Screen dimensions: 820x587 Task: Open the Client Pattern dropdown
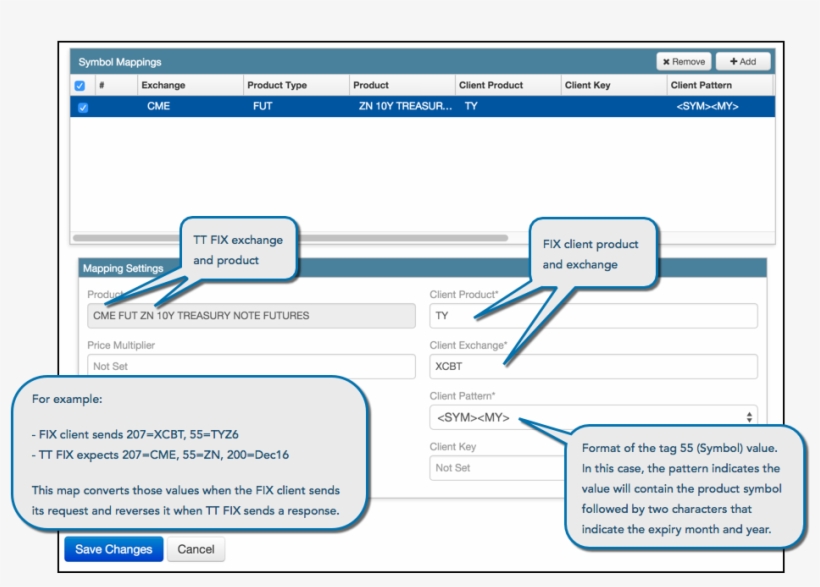tap(593, 417)
